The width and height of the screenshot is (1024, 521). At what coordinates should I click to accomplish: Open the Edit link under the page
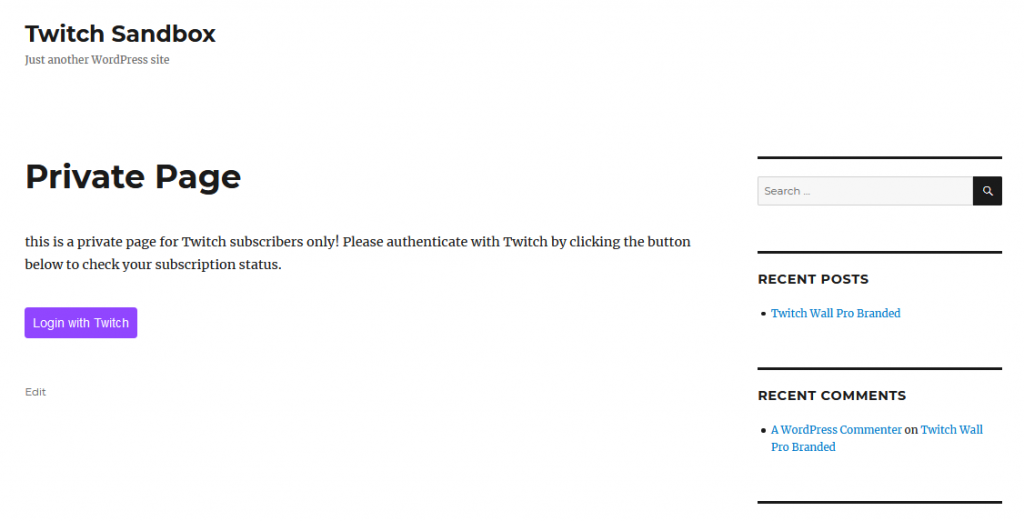(35, 392)
